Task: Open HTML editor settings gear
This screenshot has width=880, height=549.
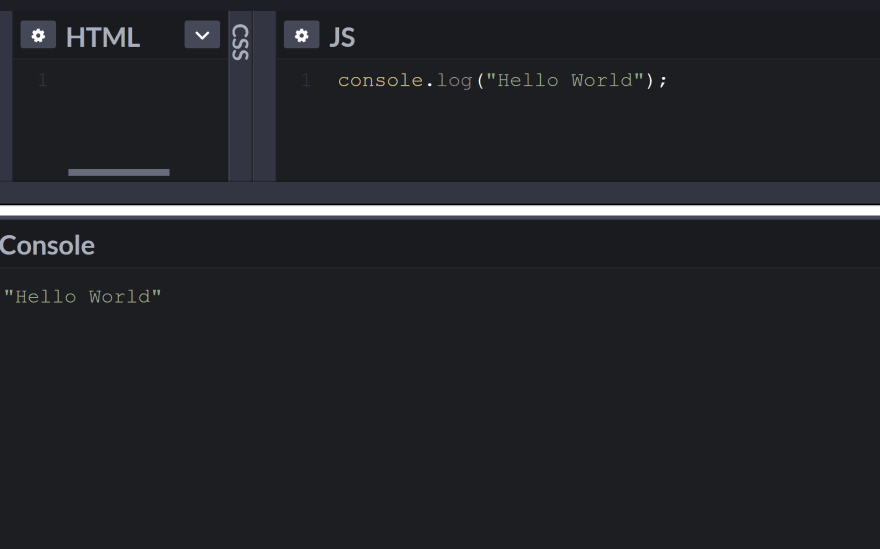Action: point(38,35)
